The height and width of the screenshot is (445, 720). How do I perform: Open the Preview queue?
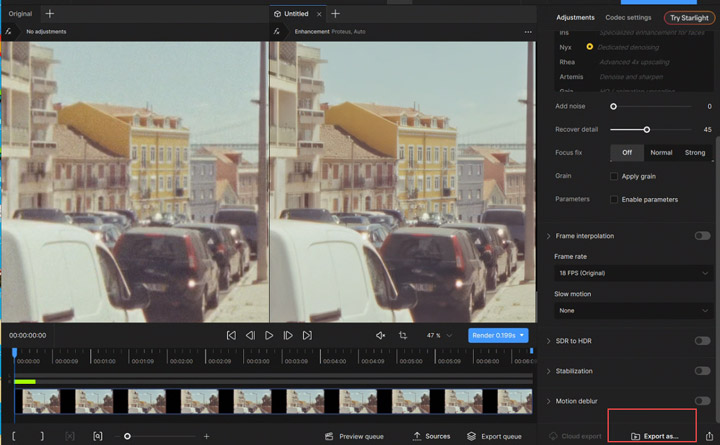pyautogui.click(x=354, y=436)
